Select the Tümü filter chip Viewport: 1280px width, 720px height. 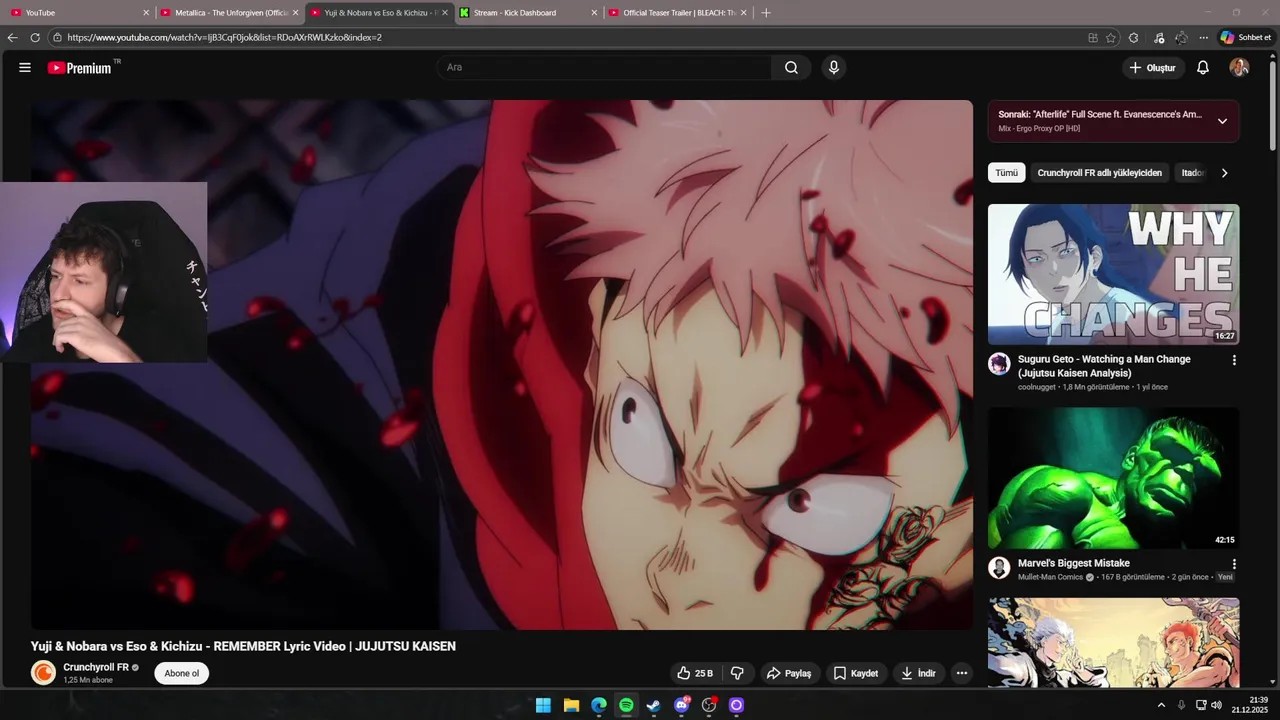pos(1007,173)
